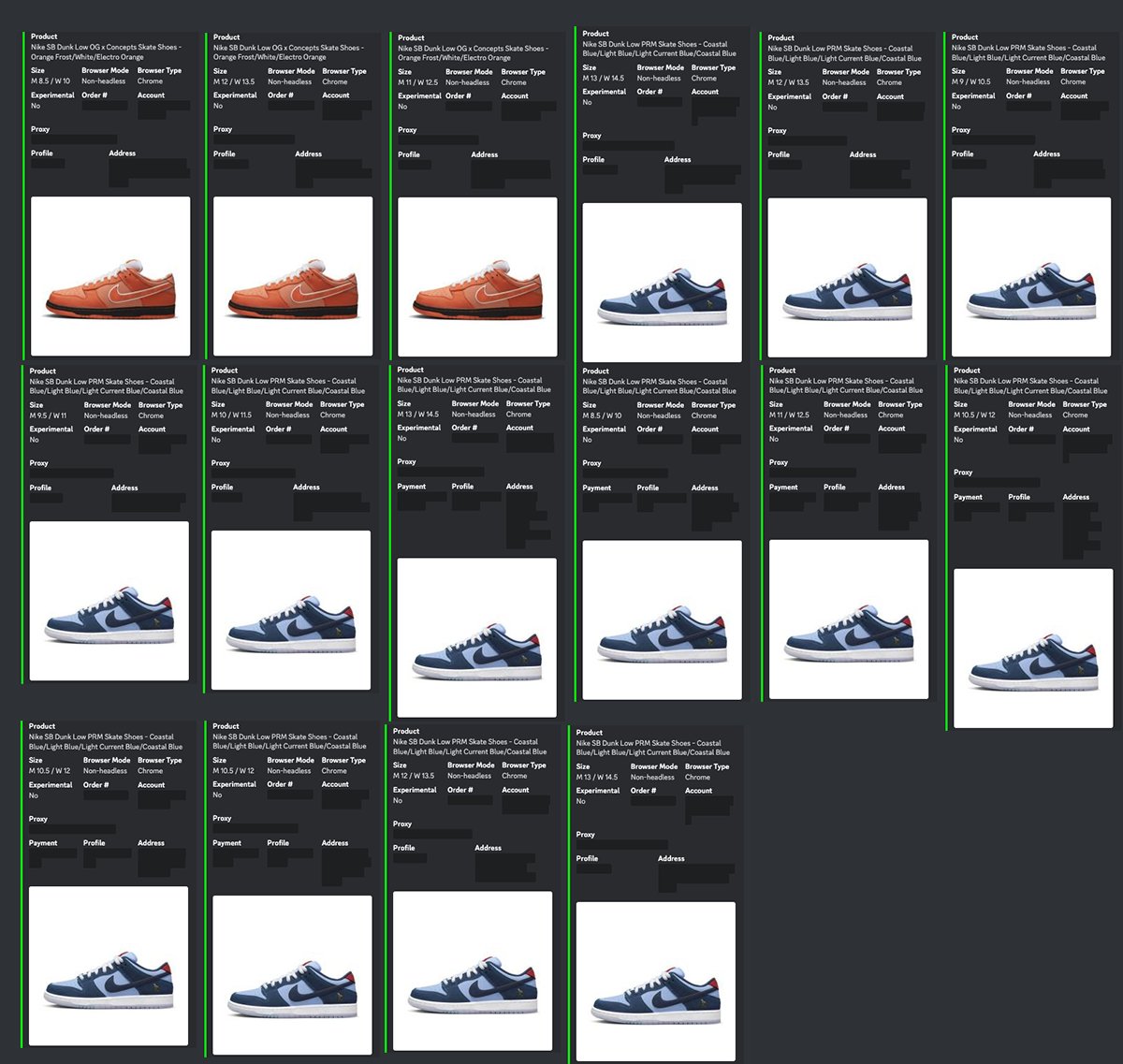Open the orange Dunk image on the M 11 / W 12.5 card
The width and height of the screenshot is (1123, 1064).
(x=477, y=277)
